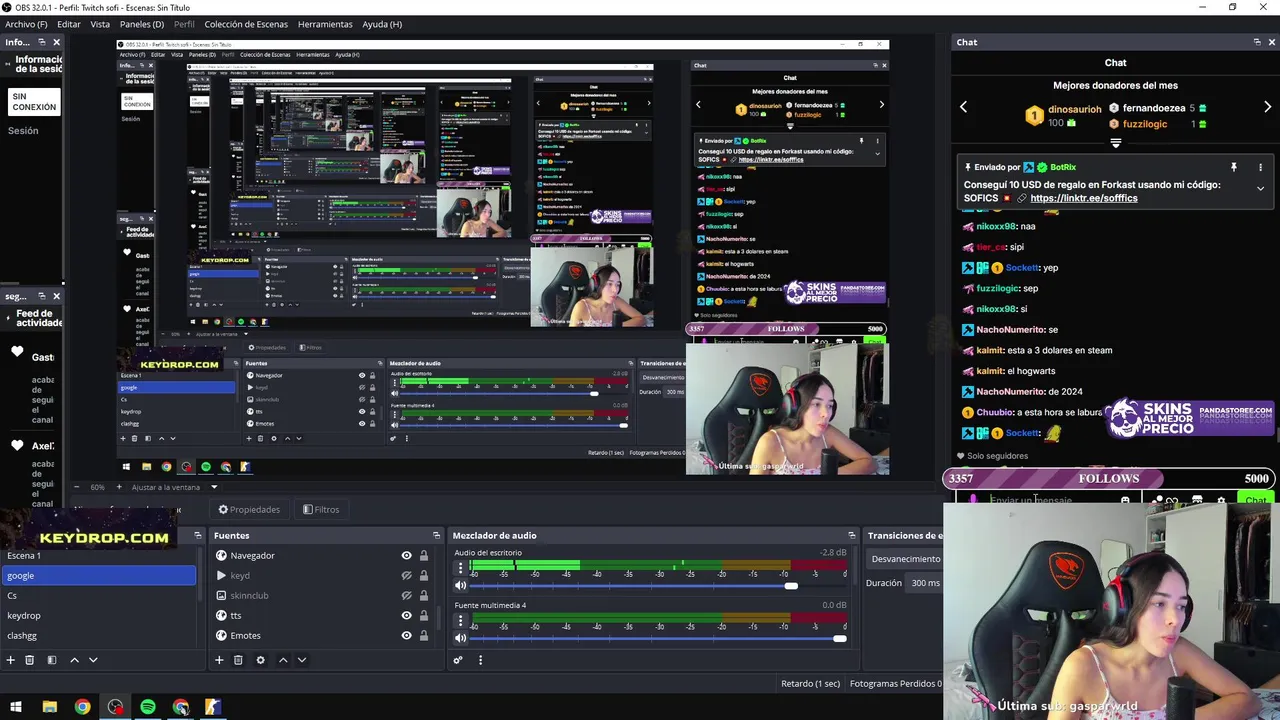
Task: Click the Filtros button
Action: [x=321, y=509]
